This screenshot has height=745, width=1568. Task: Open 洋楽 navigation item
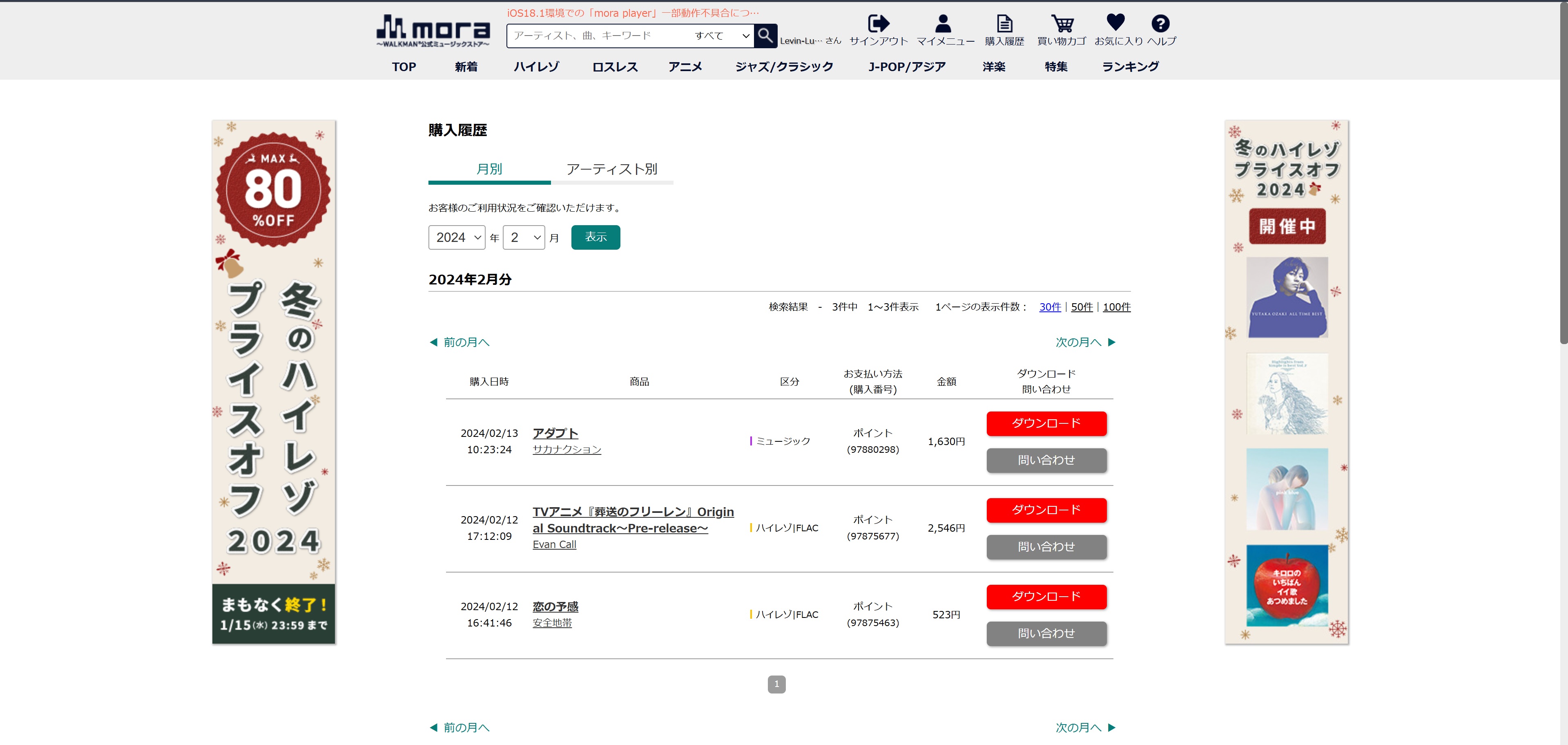coord(993,67)
